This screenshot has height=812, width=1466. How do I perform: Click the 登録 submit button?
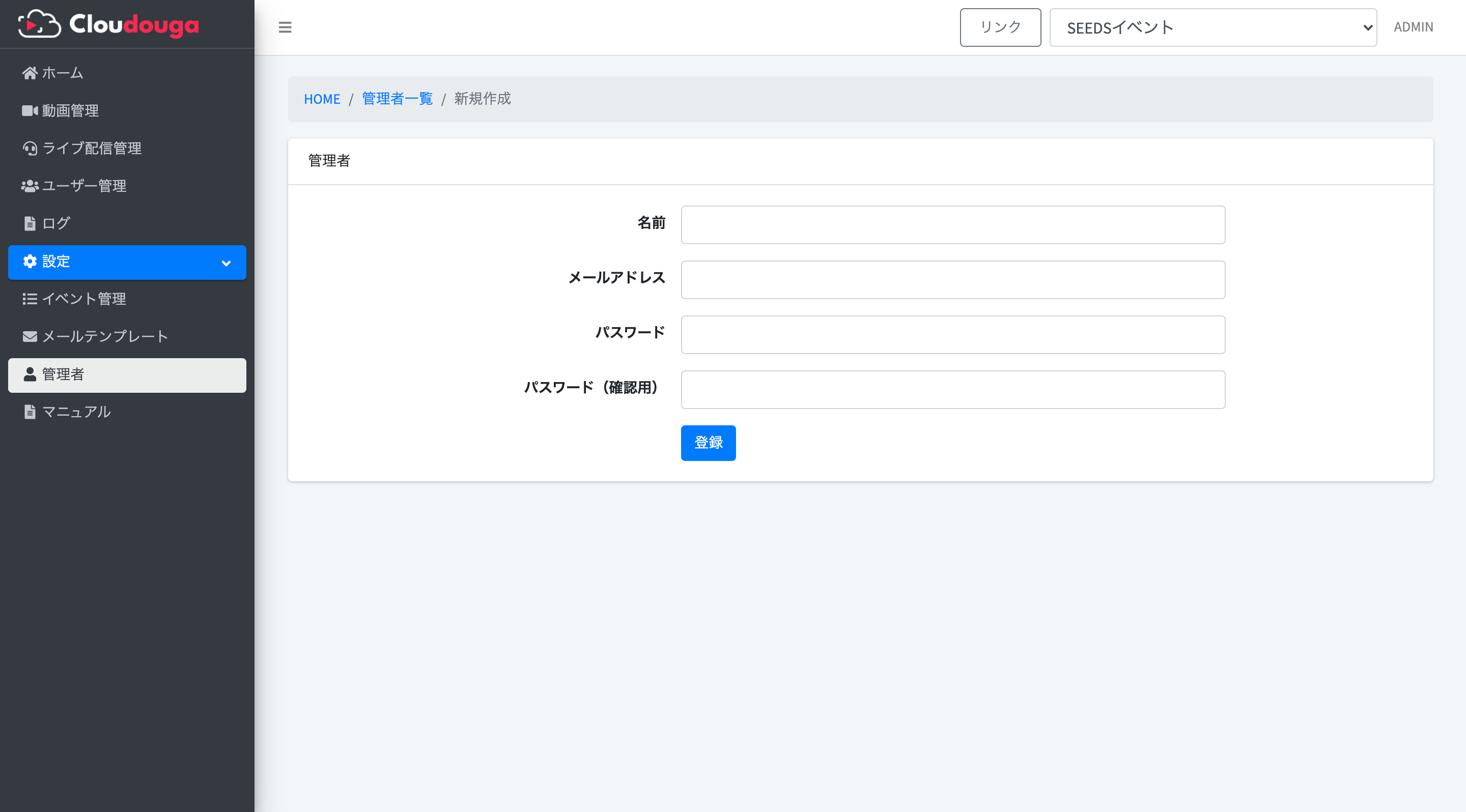coord(708,443)
